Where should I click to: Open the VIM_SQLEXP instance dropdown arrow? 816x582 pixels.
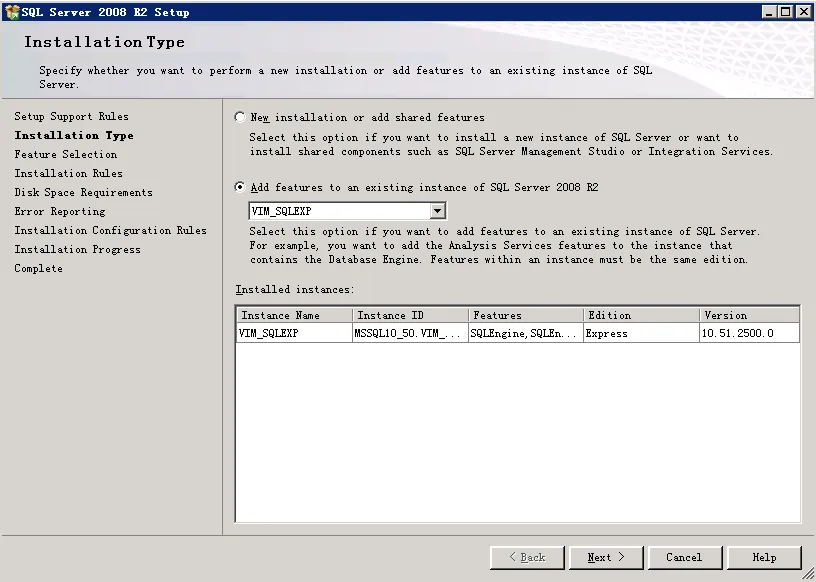(x=438, y=211)
